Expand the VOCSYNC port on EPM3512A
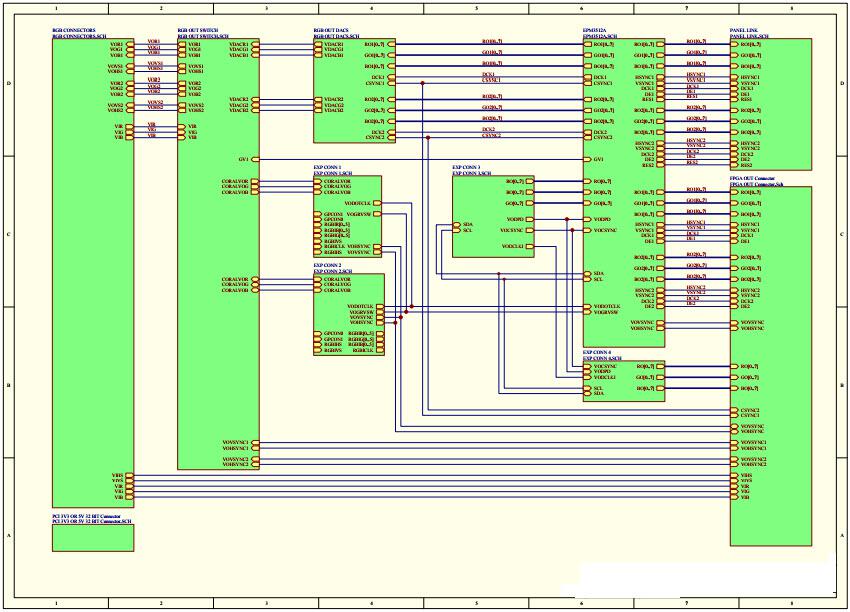 pyautogui.click(x=587, y=229)
